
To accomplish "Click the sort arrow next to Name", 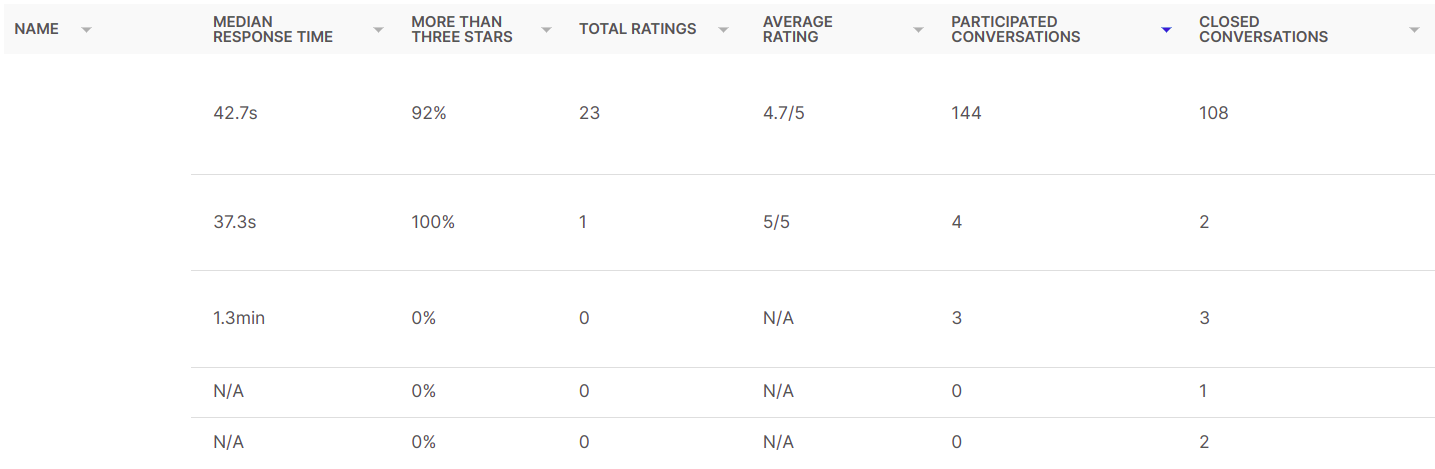I will 86,30.
